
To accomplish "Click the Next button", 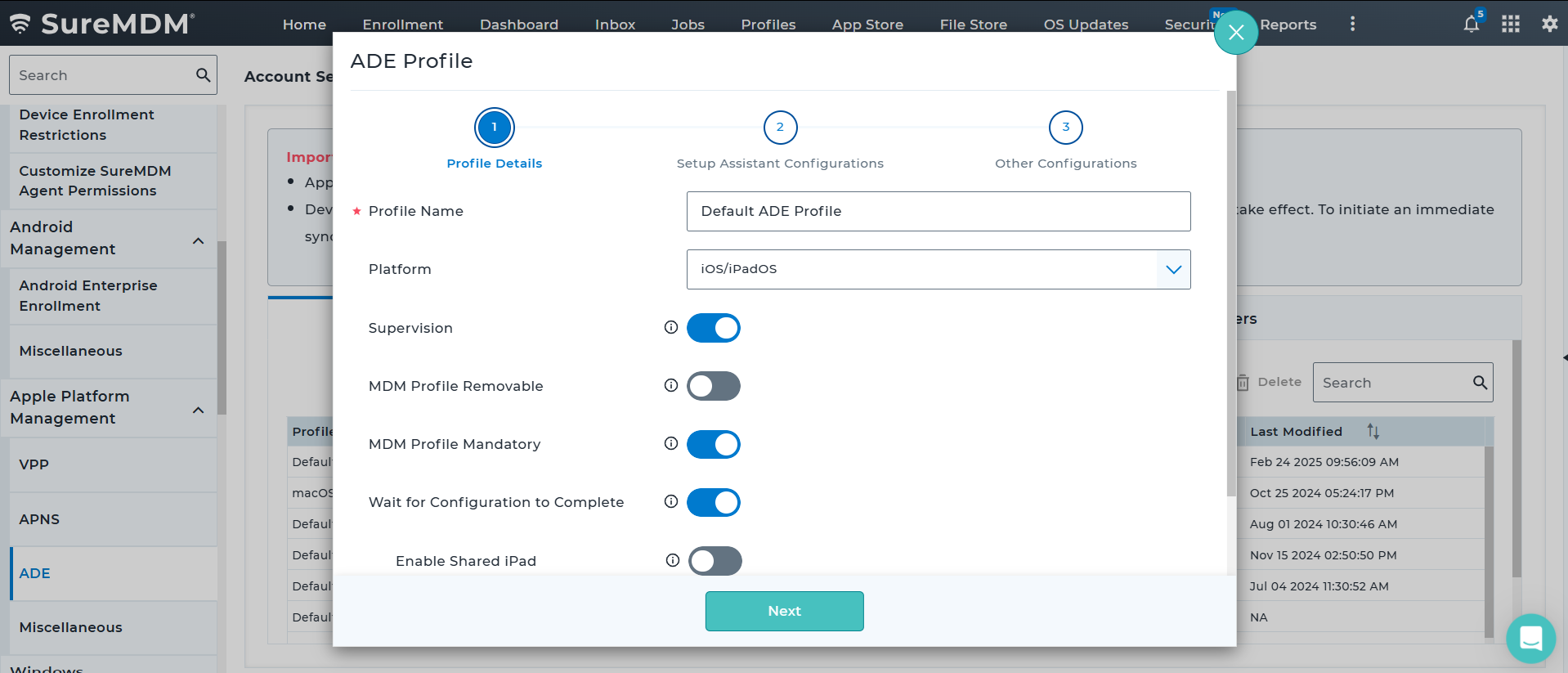I will (x=784, y=611).
